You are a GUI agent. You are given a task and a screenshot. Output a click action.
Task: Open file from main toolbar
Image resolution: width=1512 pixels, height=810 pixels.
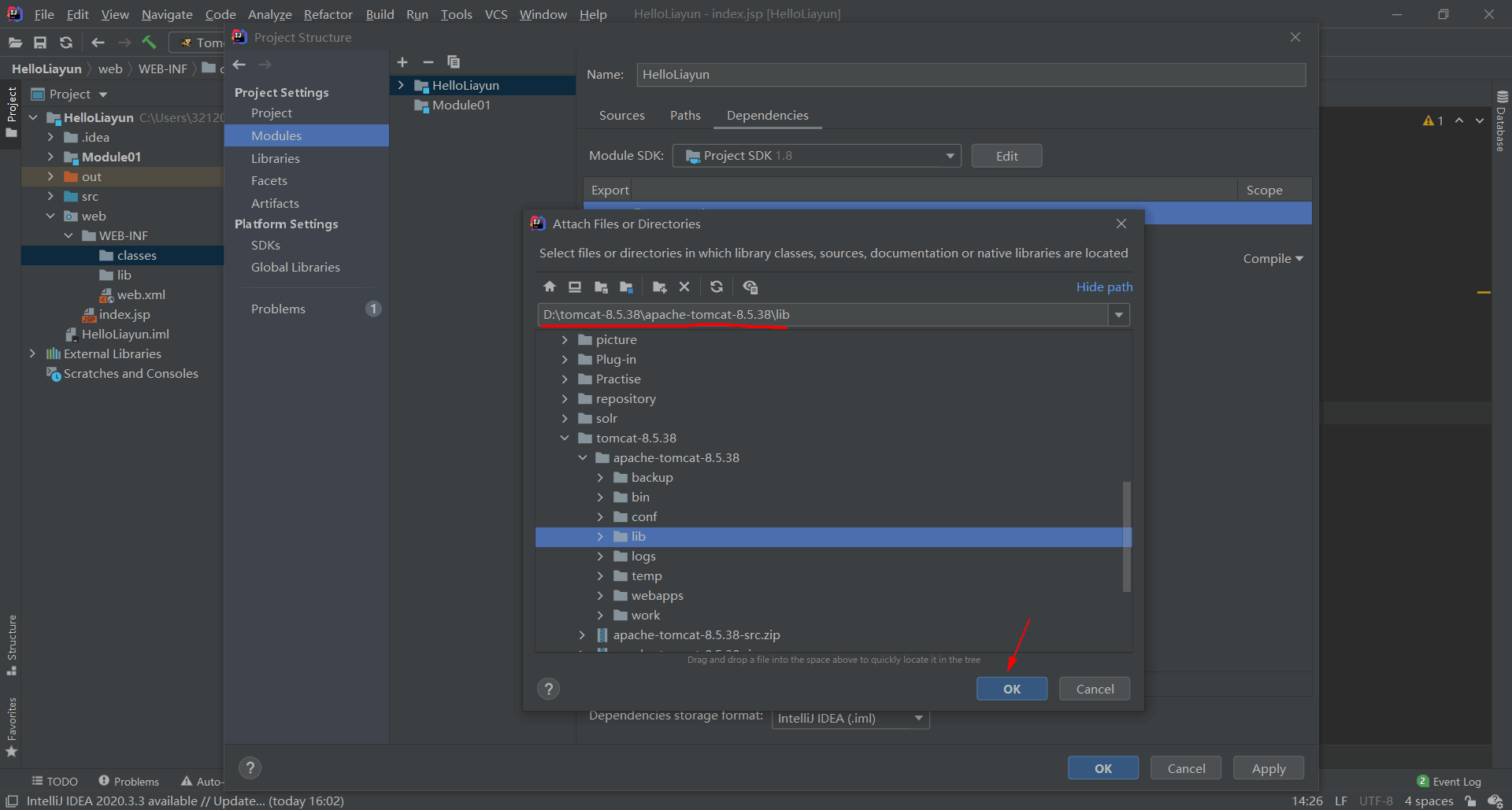[15, 43]
